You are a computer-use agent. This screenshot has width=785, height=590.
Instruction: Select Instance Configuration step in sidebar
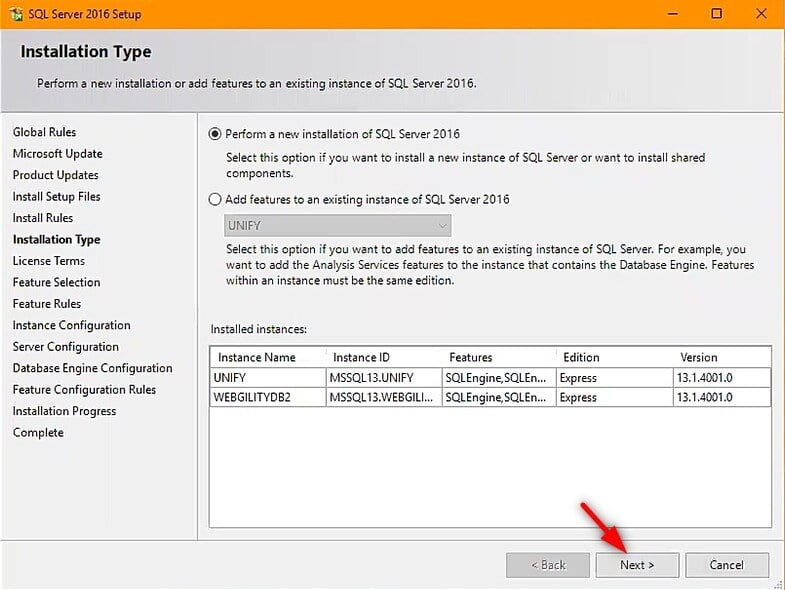coord(72,326)
